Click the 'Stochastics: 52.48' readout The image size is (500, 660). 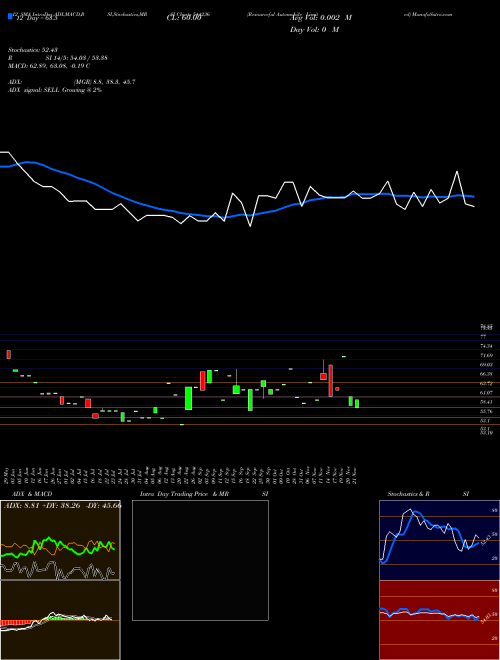pyautogui.click(x=32, y=50)
